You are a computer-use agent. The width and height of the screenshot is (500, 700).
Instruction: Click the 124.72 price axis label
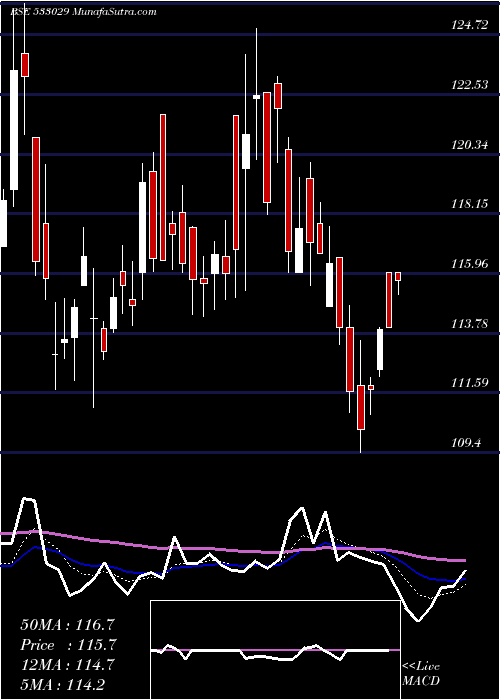(x=470, y=25)
